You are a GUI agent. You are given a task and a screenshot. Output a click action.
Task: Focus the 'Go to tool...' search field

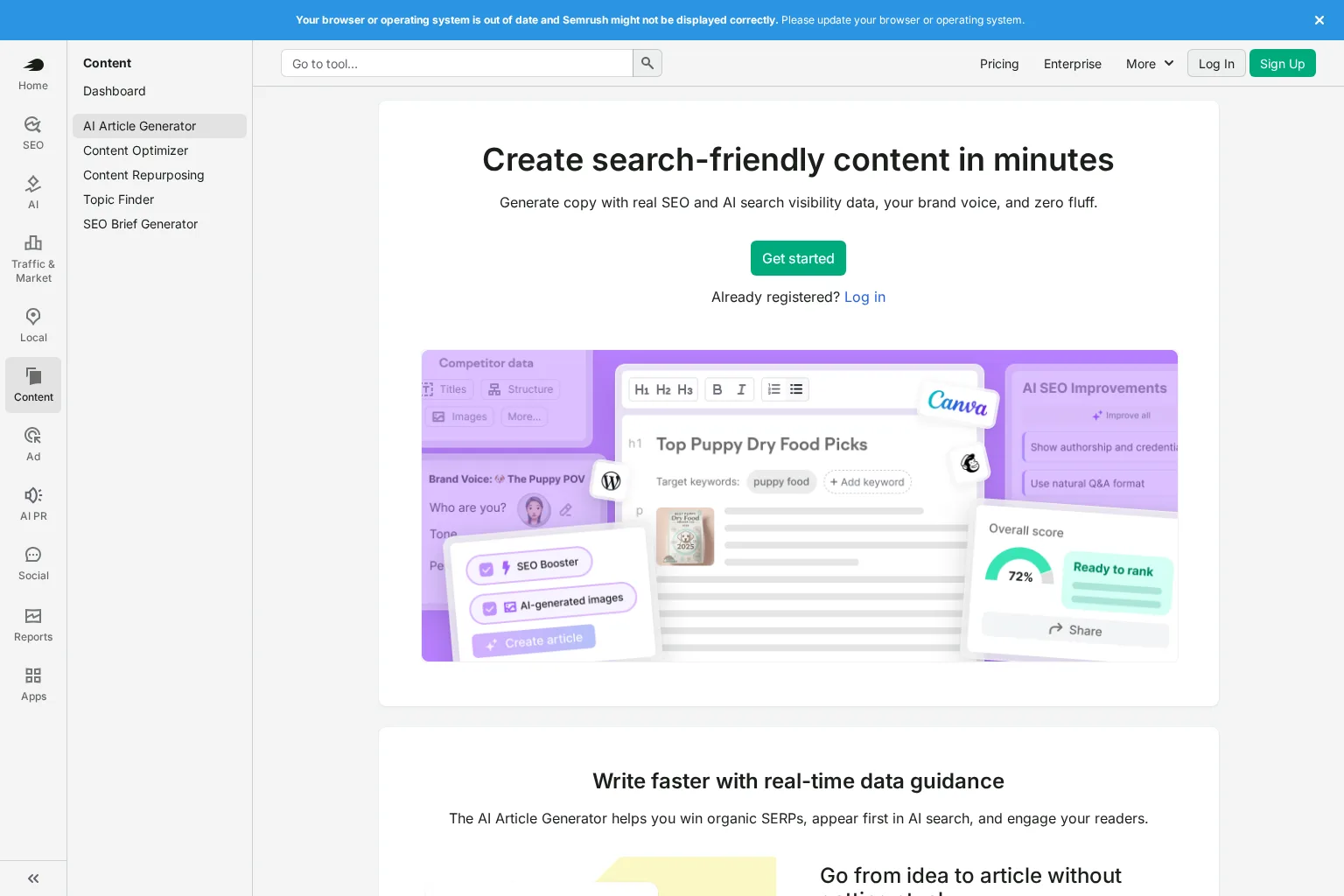coord(457,63)
